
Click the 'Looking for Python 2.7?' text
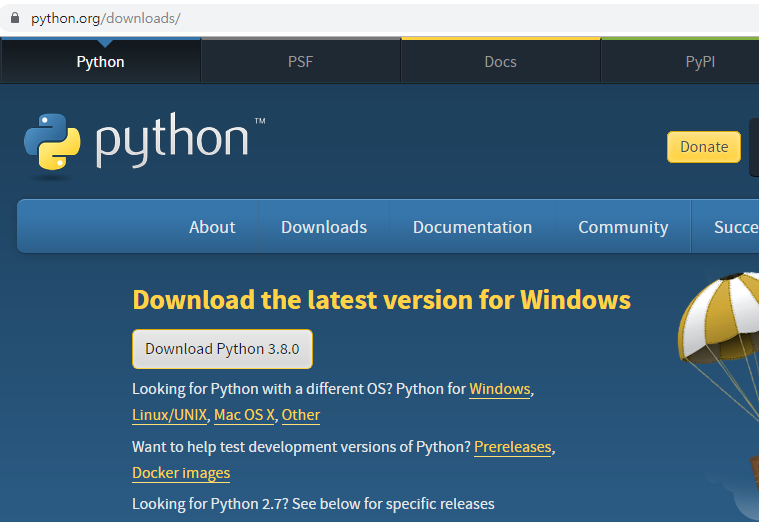pyautogui.click(x=210, y=504)
